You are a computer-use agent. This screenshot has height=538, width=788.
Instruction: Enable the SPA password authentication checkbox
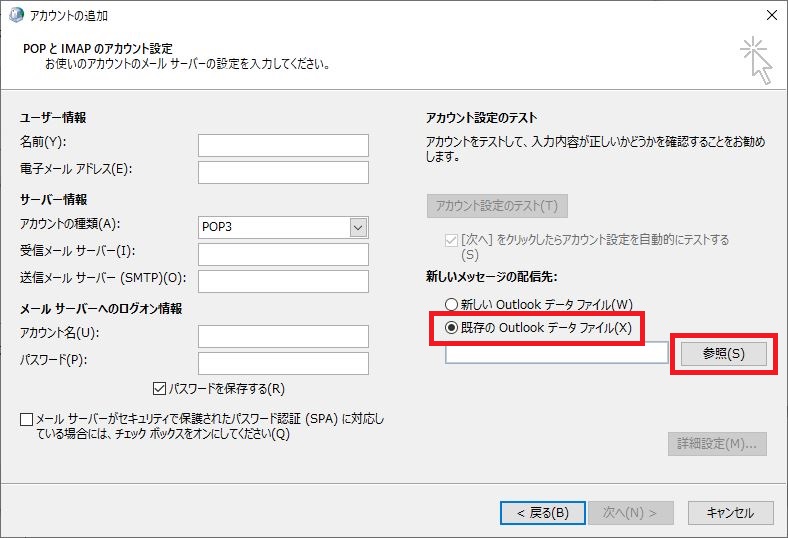point(27,419)
